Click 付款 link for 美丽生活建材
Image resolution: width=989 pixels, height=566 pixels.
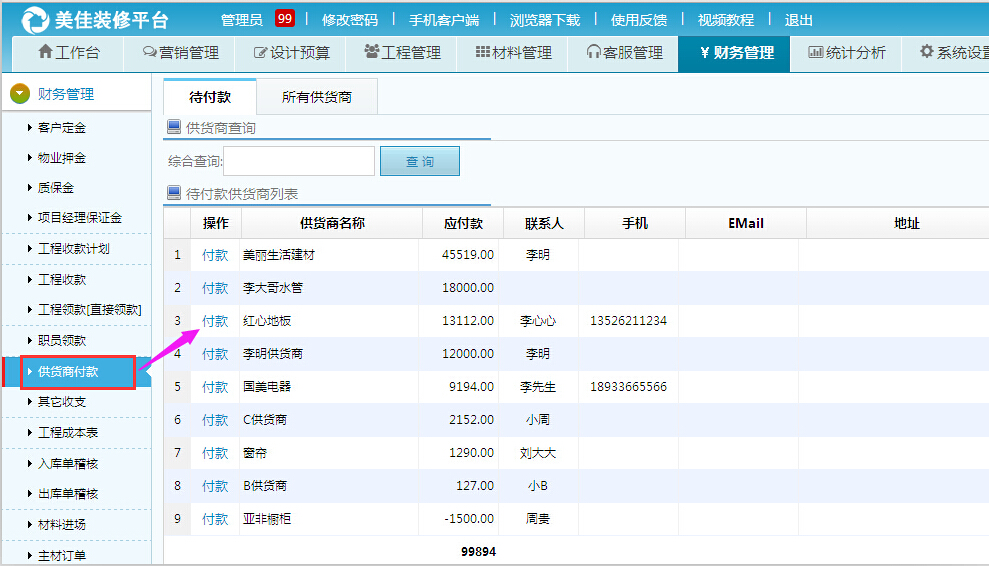pos(215,255)
